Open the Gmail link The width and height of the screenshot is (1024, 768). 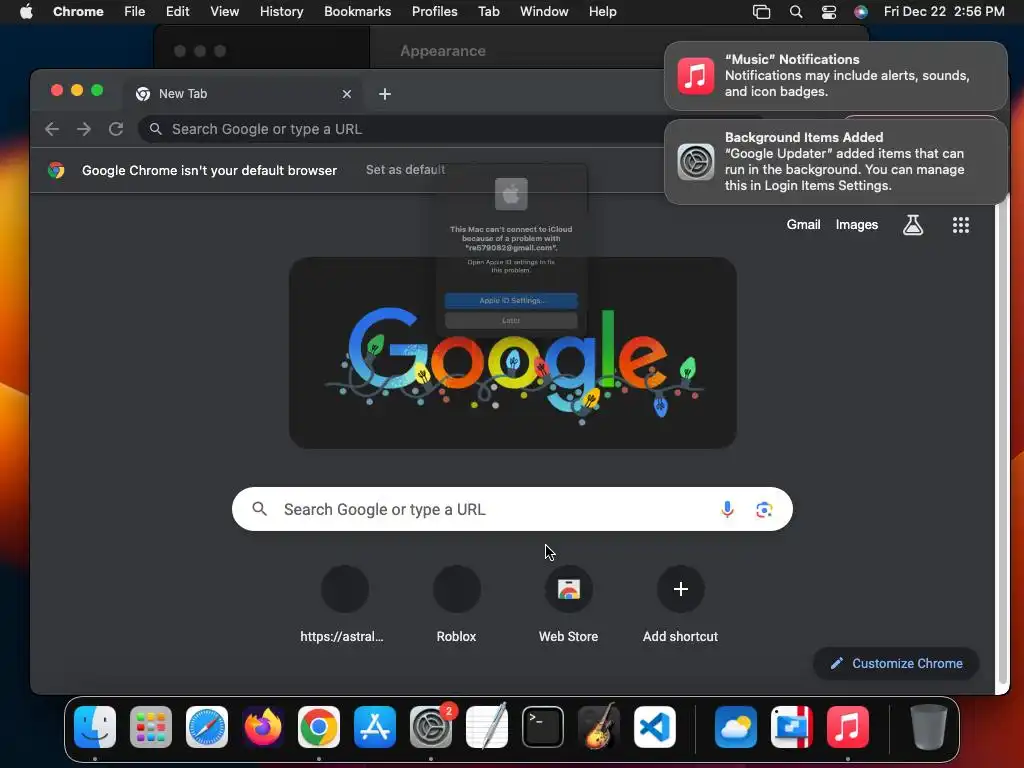pos(803,225)
